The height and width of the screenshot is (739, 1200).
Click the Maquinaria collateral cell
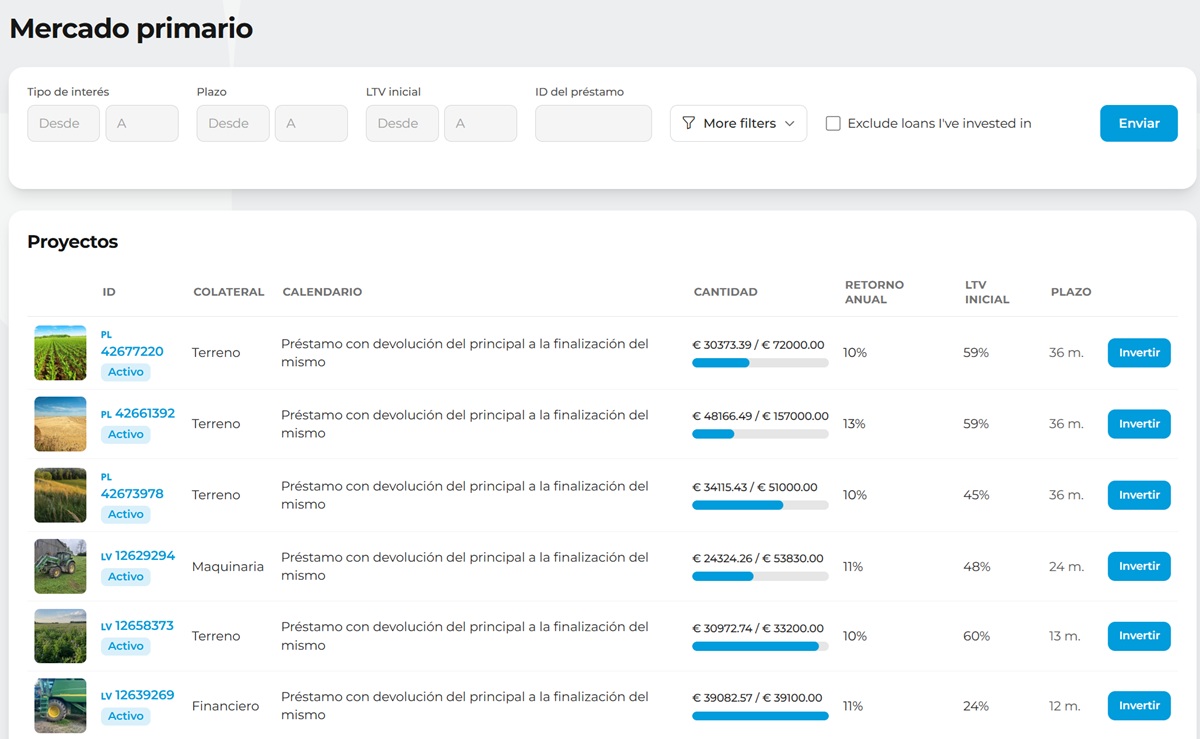[228, 566]
